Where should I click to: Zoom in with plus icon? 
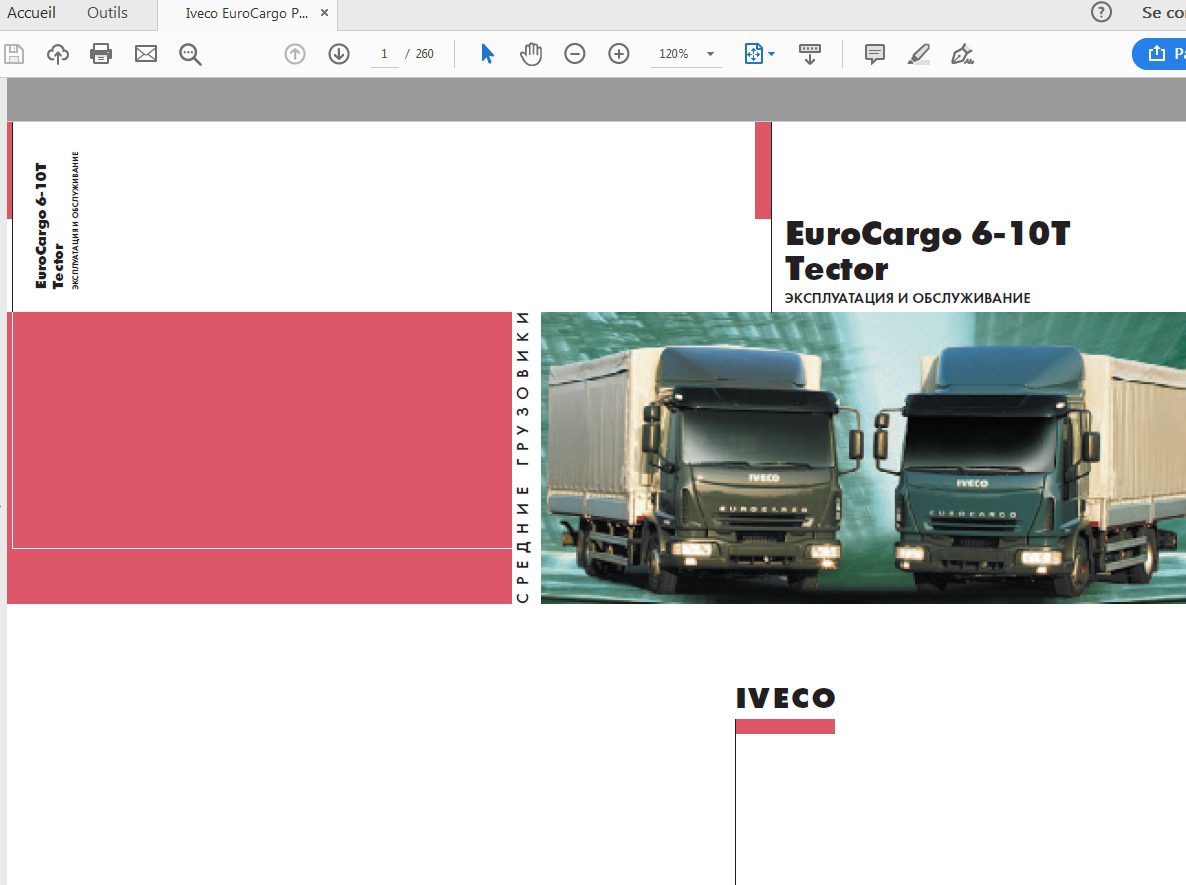coord(619,54)
